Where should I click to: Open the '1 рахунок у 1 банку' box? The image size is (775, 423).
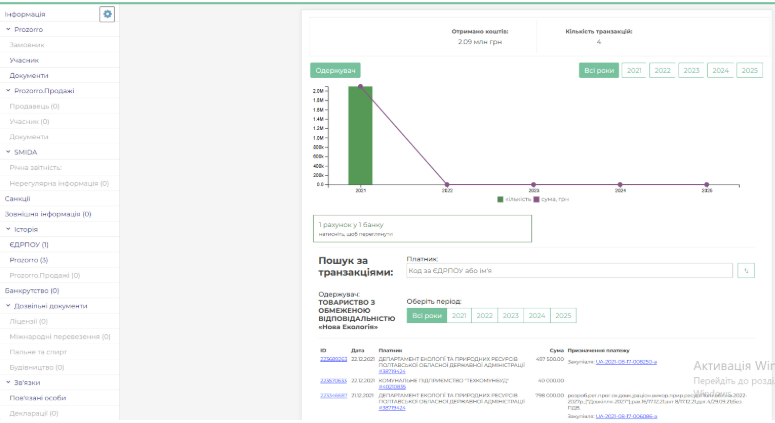pos(421,229)
